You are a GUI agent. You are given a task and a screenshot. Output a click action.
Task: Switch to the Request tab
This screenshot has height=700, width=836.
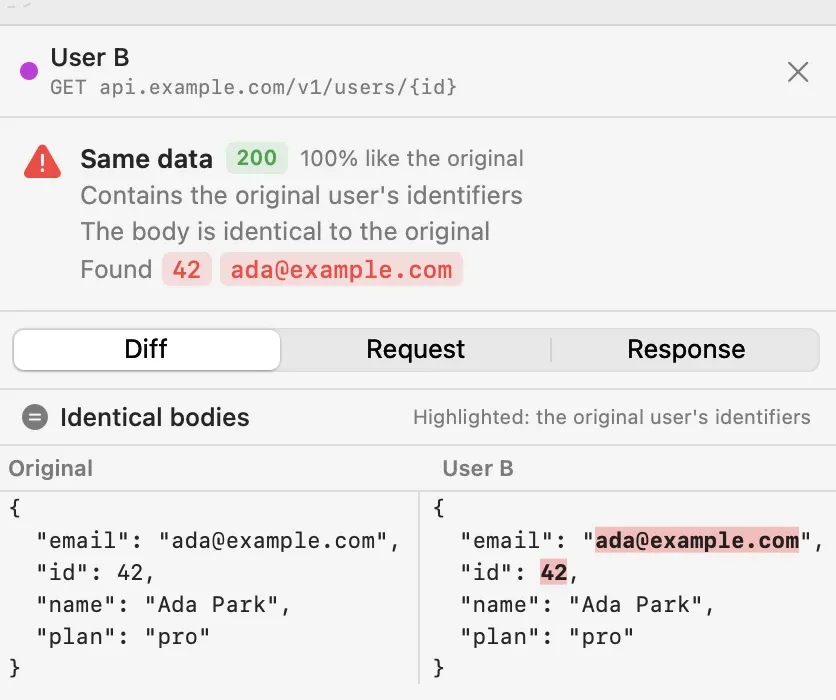[x=415, y=349]
